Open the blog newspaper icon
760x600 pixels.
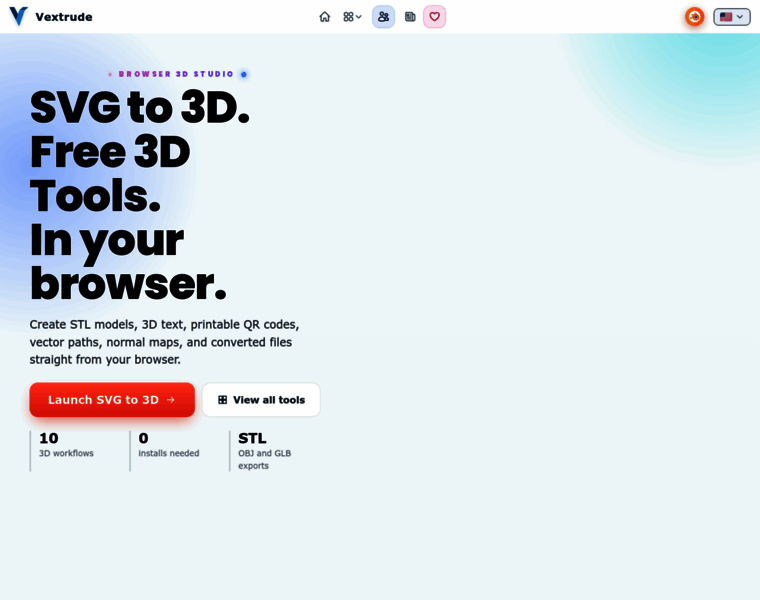pos(410,17)
